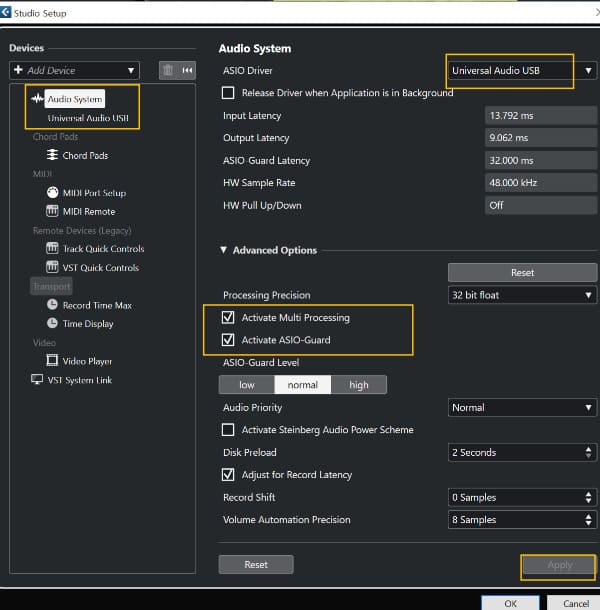The image size is (600, 610).
Task: Click the plus icon beside Add Device
Action: coord(18,70)
